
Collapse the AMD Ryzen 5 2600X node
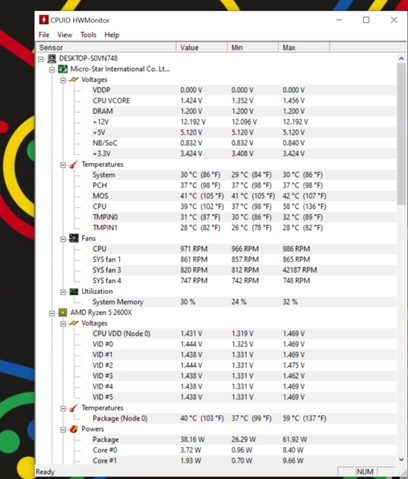point(52,313)
